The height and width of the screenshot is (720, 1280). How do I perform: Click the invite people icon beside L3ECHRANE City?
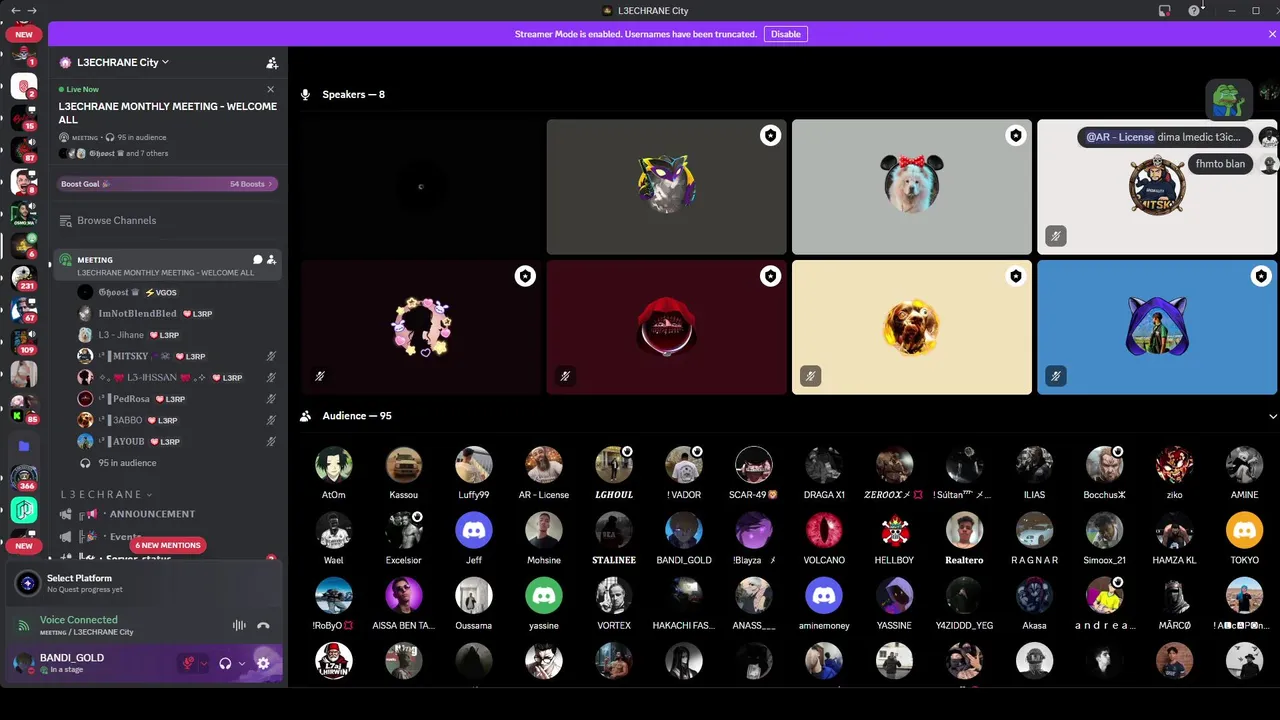click(272, 62)
